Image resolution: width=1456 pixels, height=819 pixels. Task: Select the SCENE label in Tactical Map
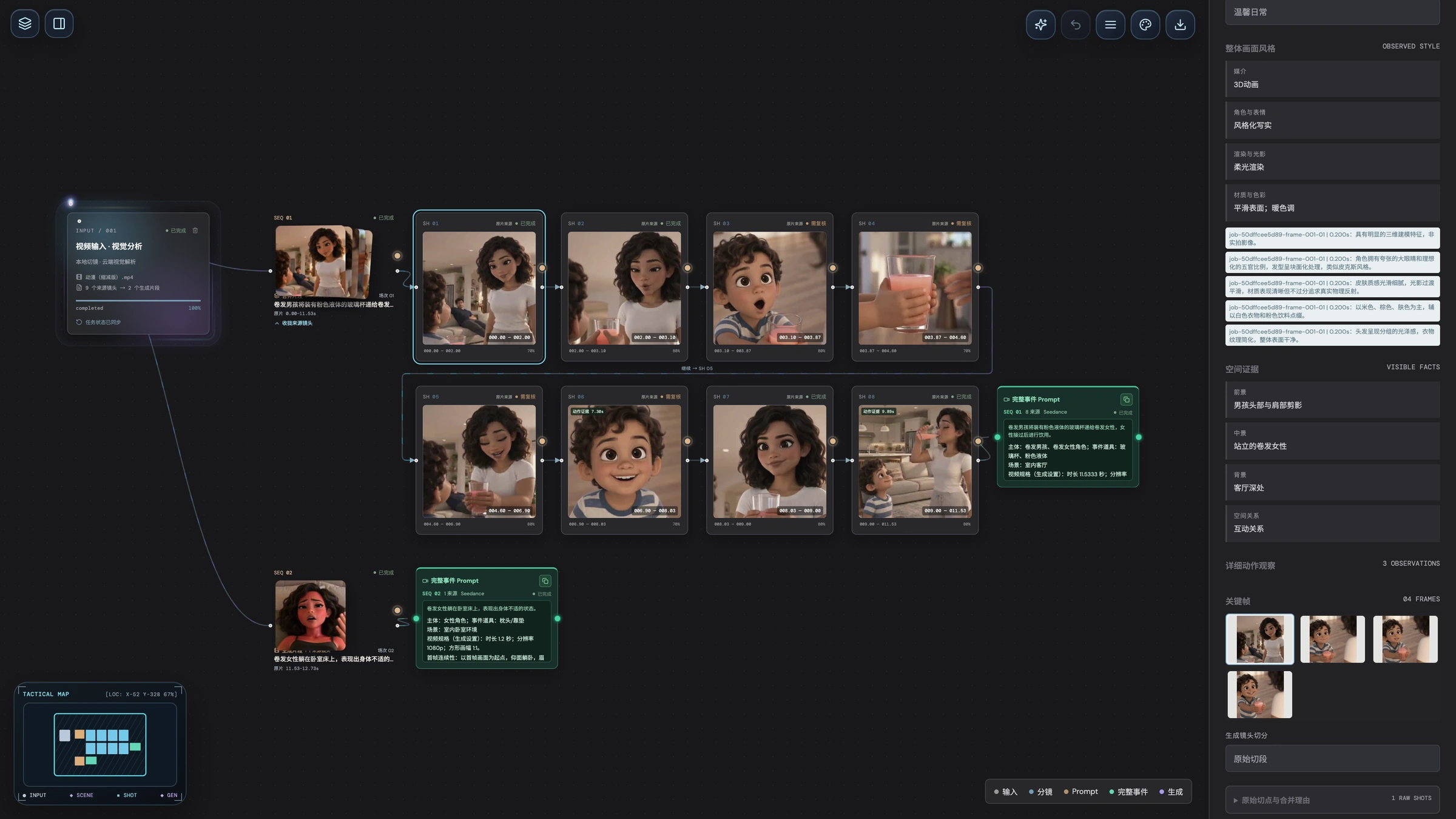coord(82,795)
